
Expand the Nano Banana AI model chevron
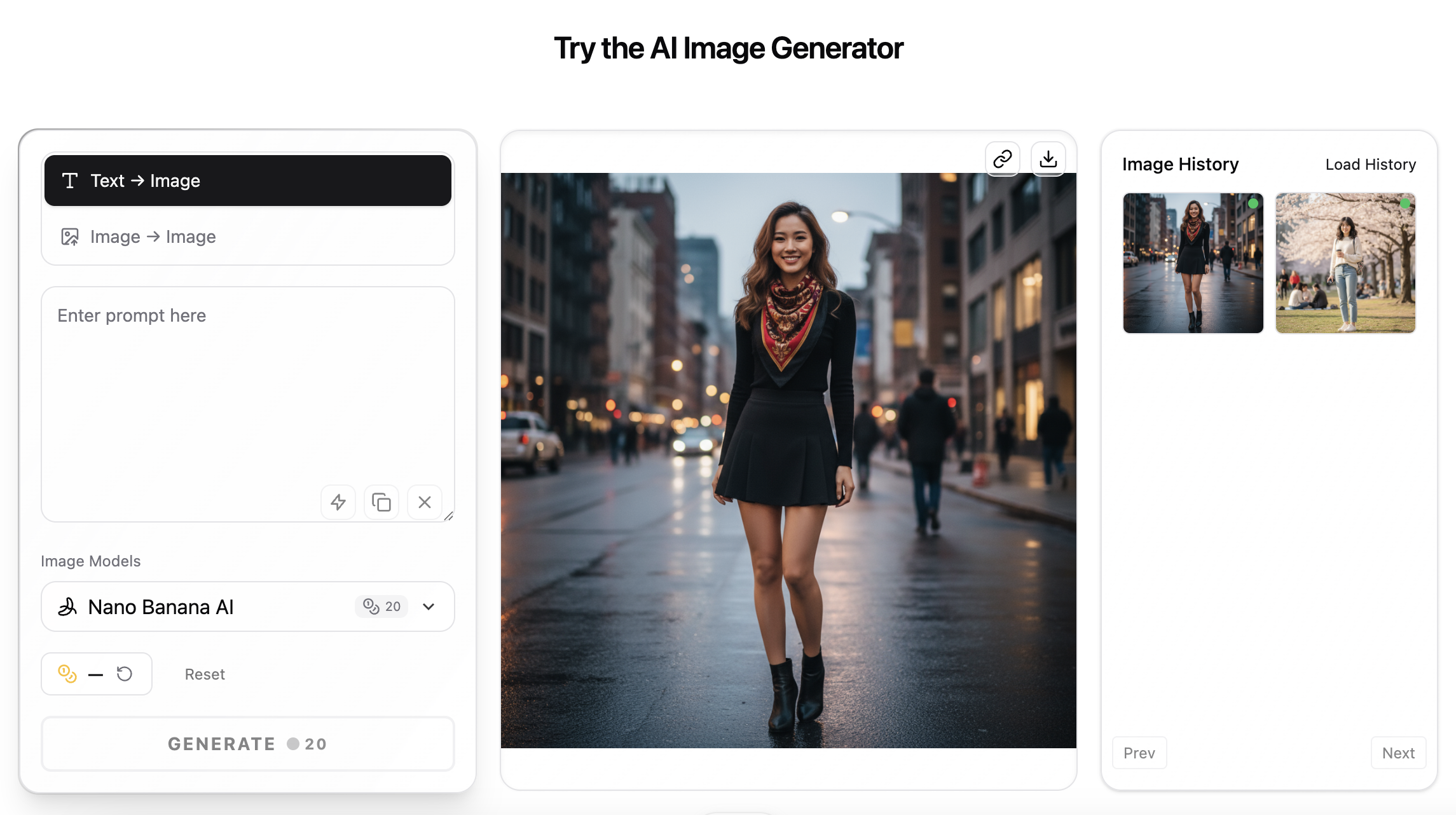(x=429, y=607)
